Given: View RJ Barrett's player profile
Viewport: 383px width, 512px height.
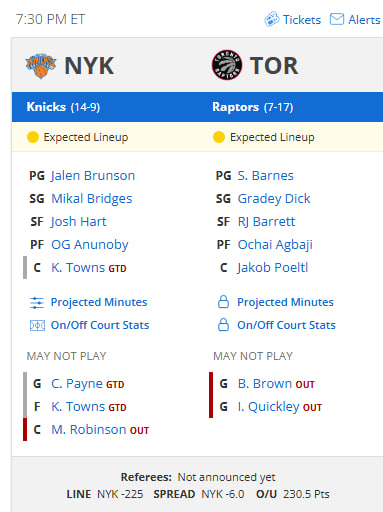Looking at the screenshot, I should pyautogui.click(x=266, y=222).
